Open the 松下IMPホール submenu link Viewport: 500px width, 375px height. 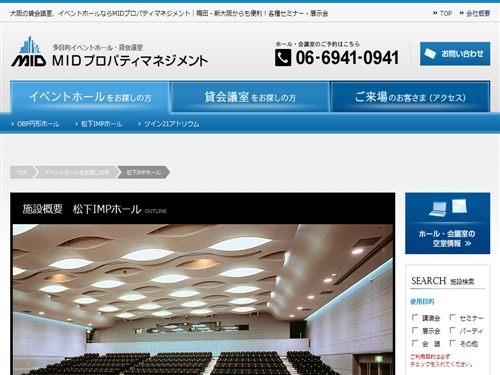pyautogui.click(x=102, y=124)
